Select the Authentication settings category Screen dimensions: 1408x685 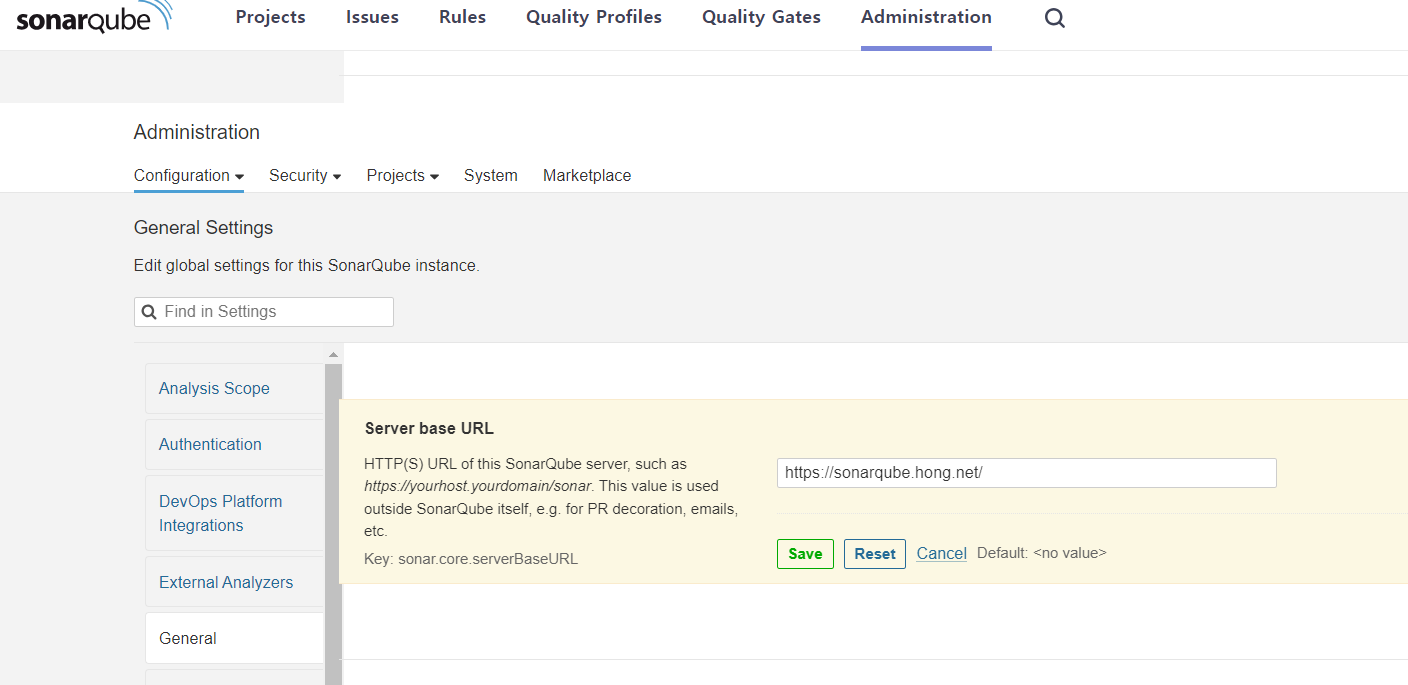[x=235, y=444]
